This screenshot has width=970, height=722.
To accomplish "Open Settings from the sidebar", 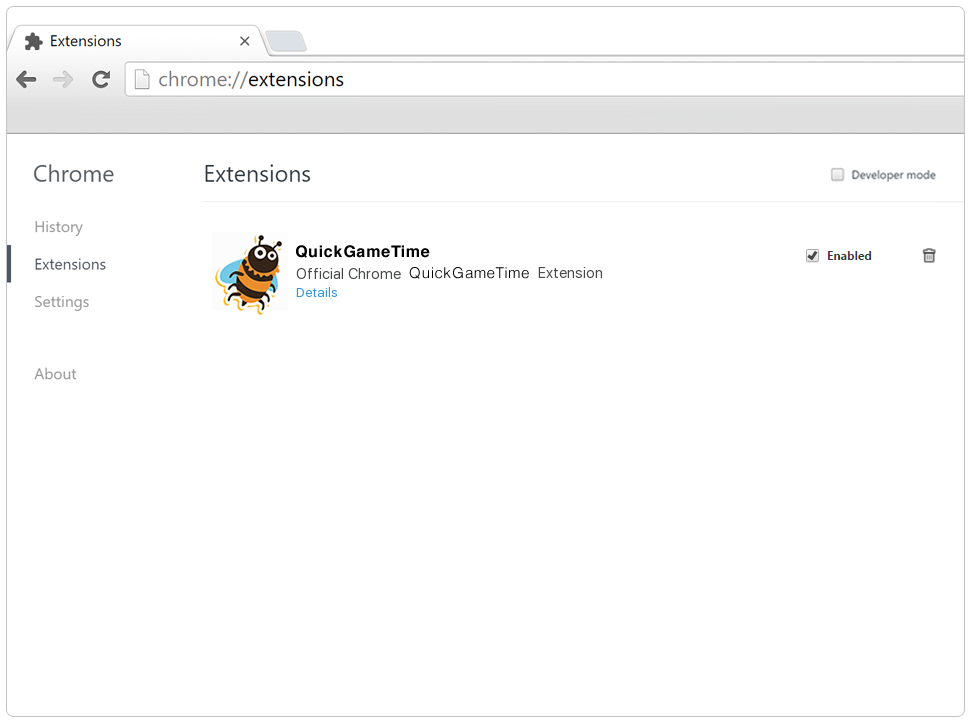I will click(x=61, y=302).
